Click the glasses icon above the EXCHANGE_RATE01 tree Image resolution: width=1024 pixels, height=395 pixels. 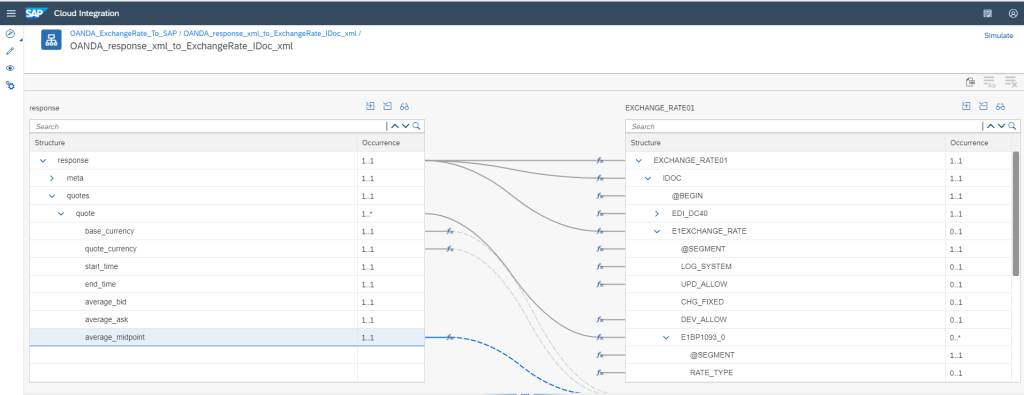1000,106
